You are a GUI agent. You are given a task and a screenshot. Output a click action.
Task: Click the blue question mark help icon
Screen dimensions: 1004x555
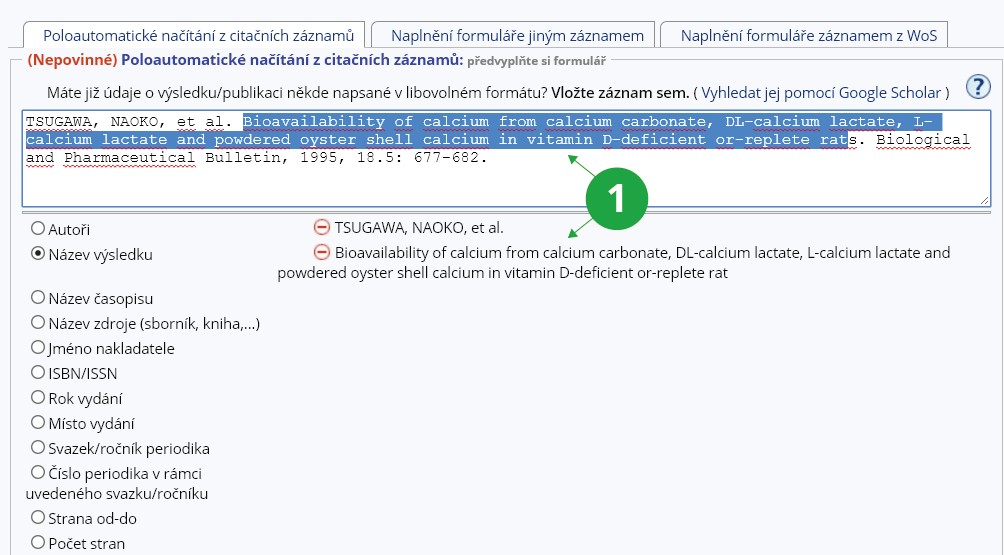pos(977,87)
